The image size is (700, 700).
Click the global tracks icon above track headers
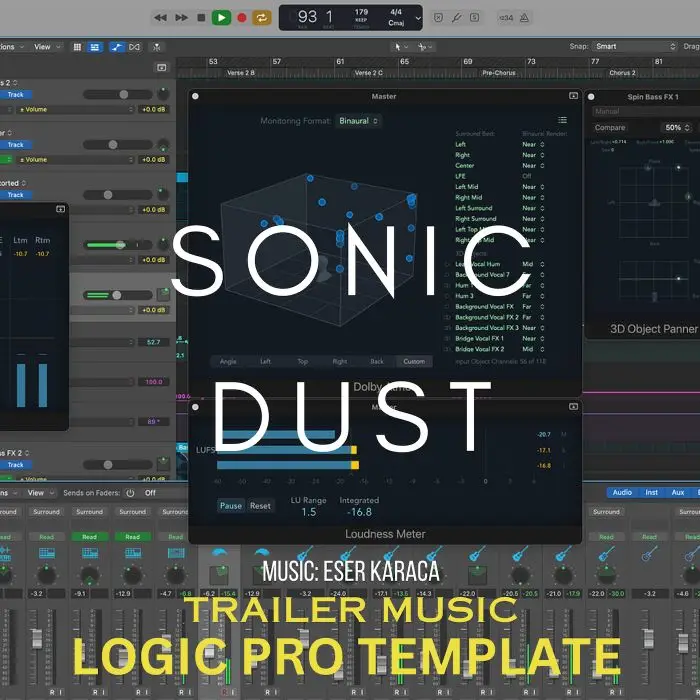pos(162,67)
